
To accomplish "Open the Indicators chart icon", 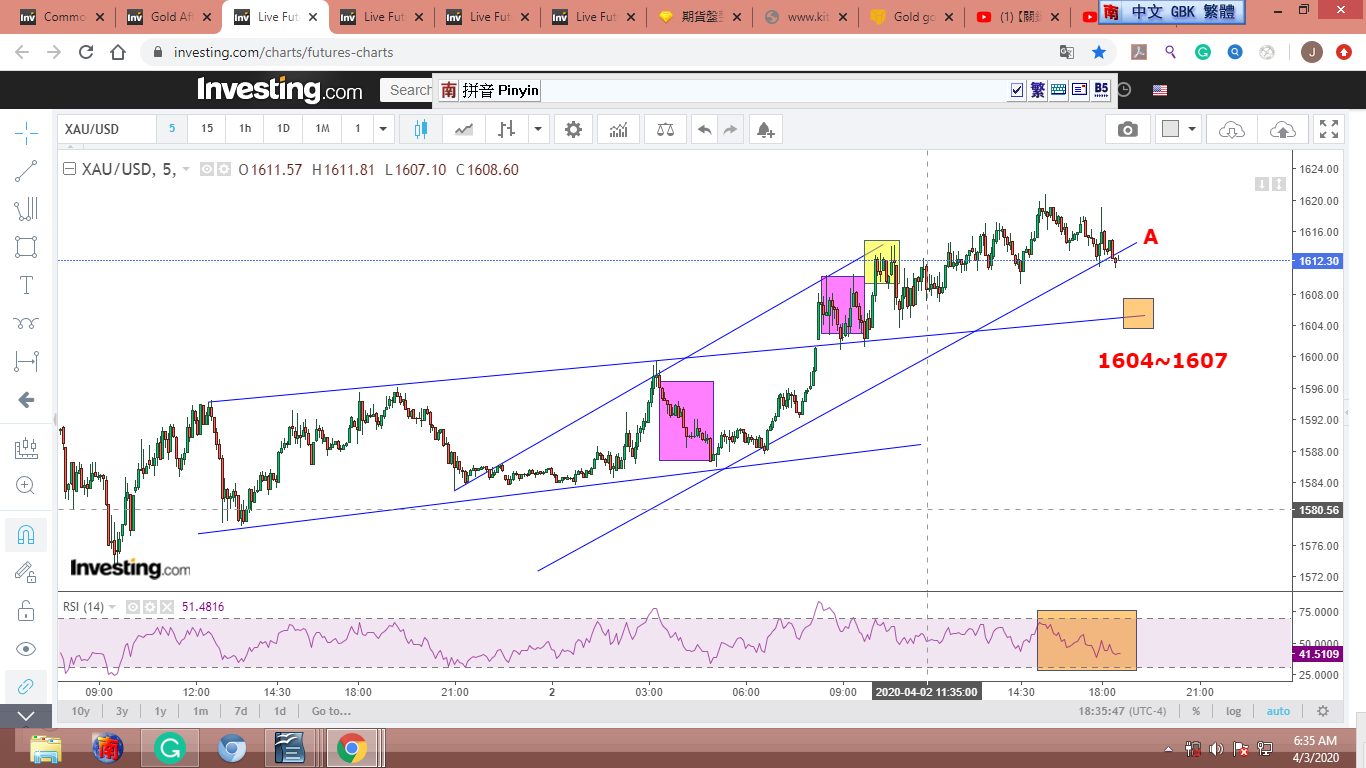I will (619, 129).
